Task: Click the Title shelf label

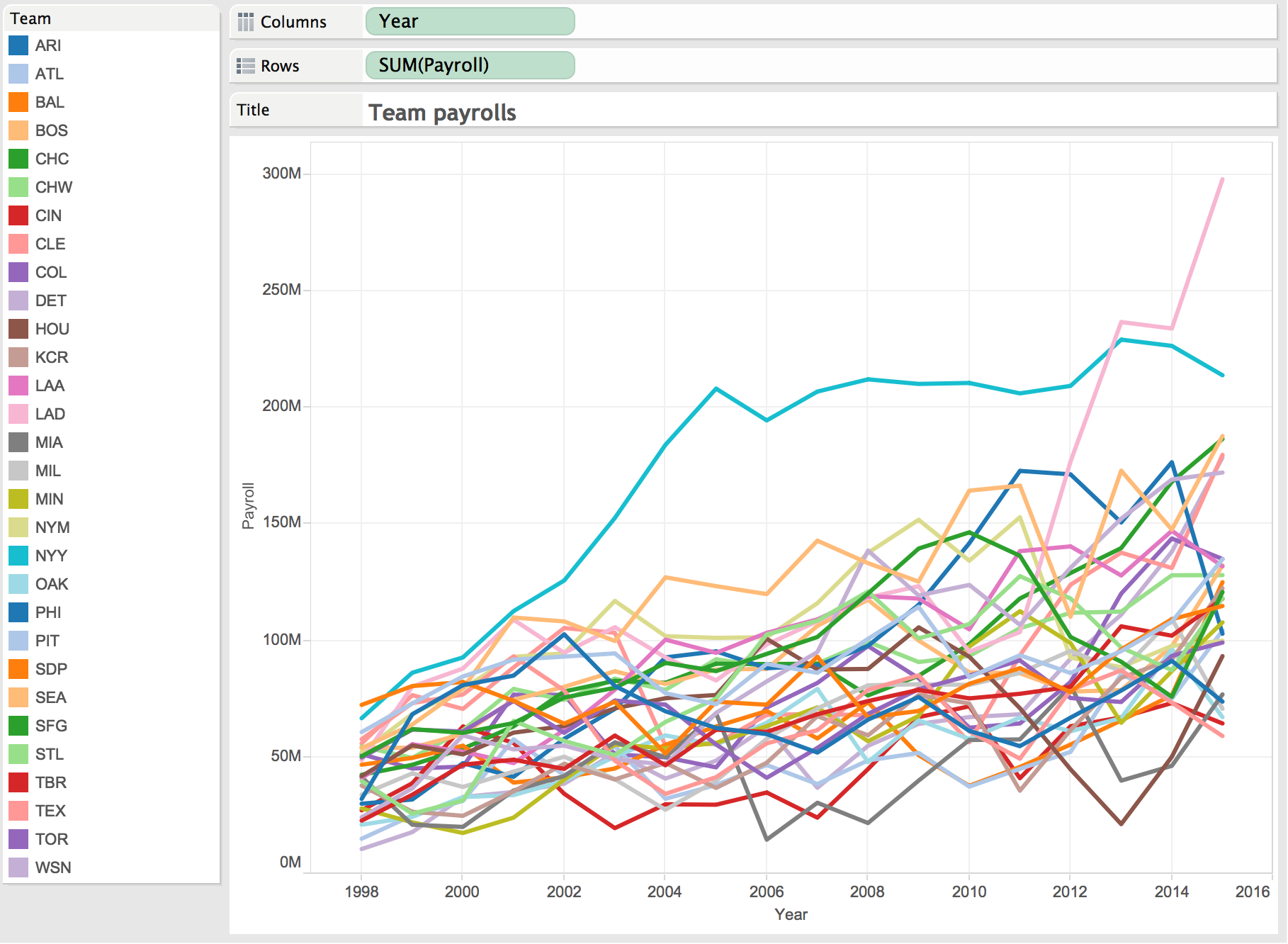Action: coord(253,110)
